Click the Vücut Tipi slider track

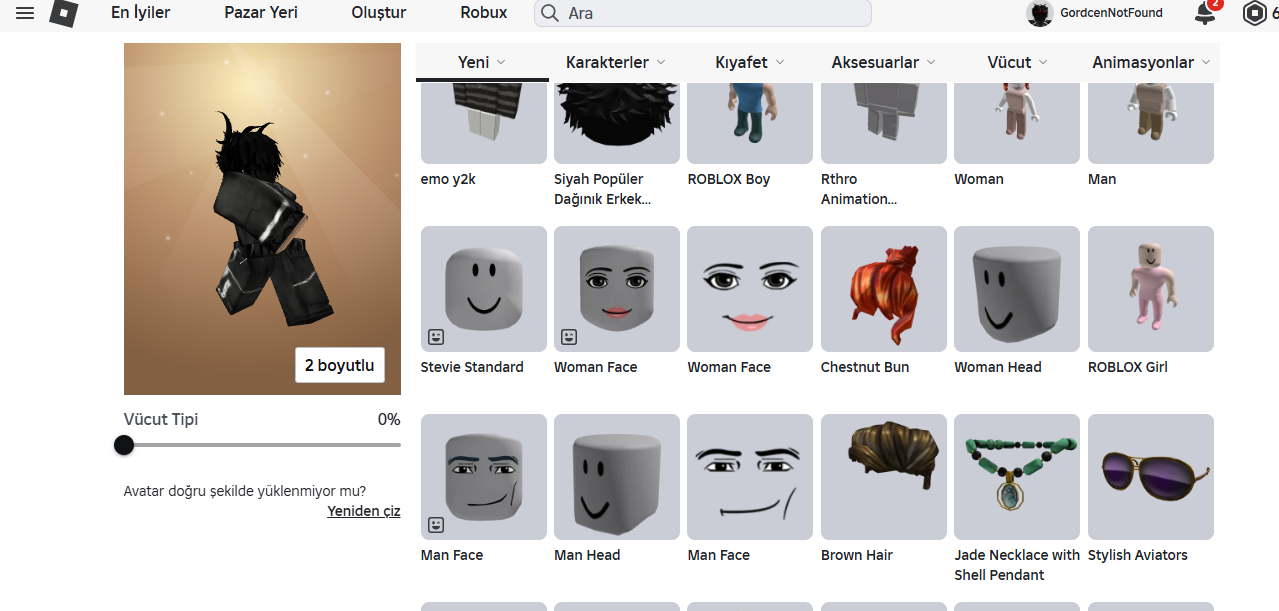262,445
